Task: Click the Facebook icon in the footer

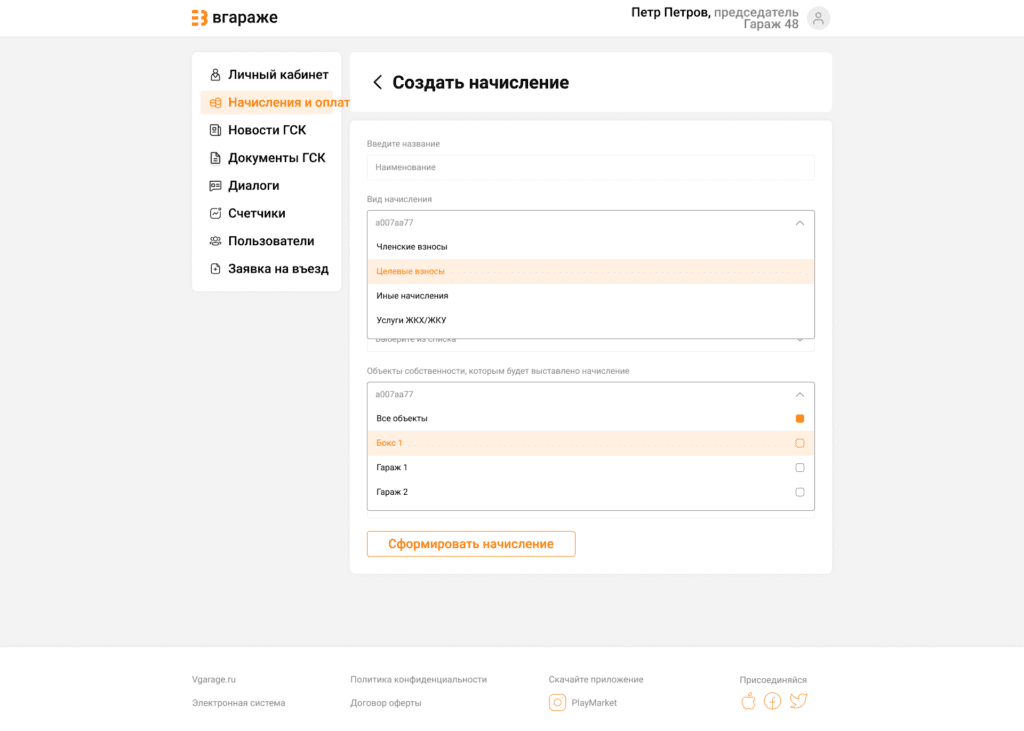Action: point(772,701)
